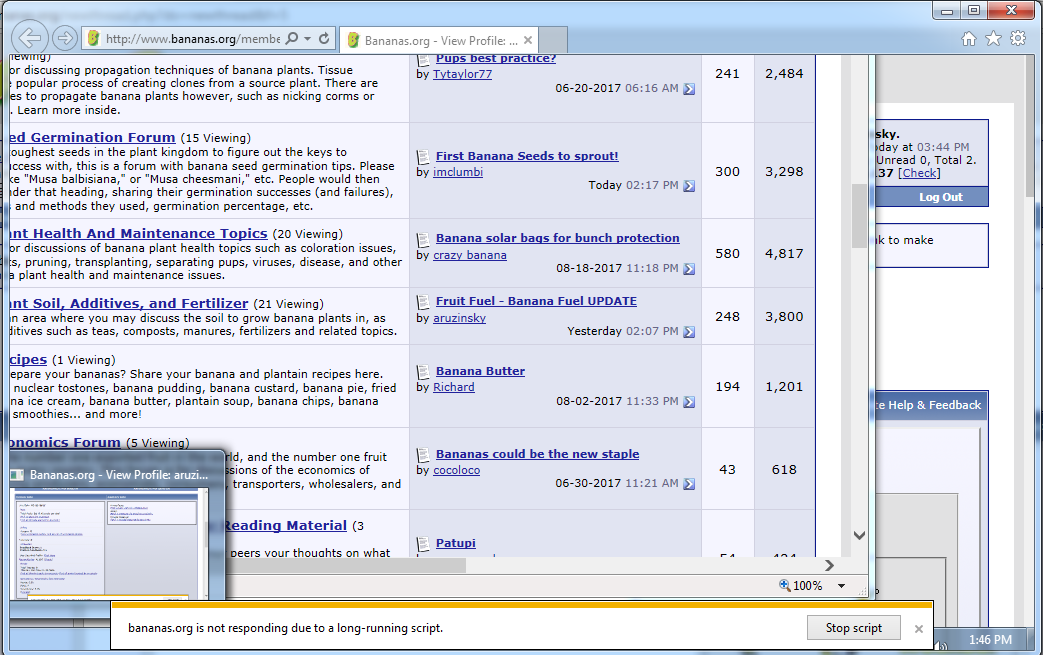
Task: Click the search magnifier in the address bar
Action: (x=292, y=39)
